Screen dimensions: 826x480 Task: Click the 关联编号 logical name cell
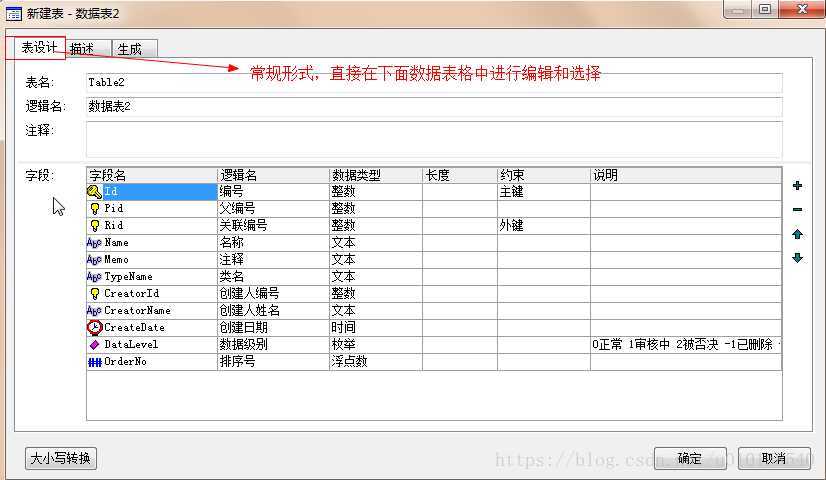[273, 226]
